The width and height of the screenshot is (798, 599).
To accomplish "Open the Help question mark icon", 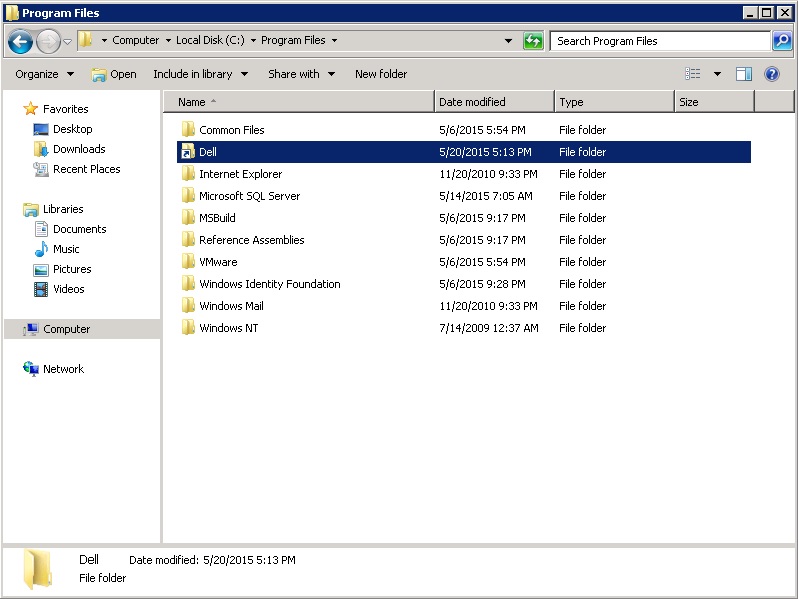I will click(771, 74).
